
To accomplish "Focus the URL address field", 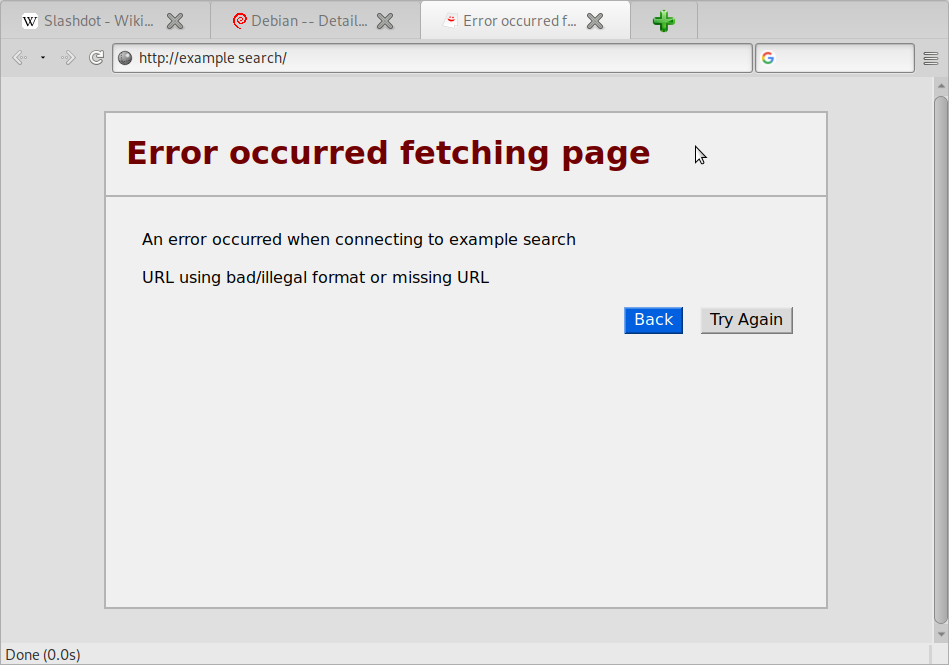I will [x=440, y=58].
